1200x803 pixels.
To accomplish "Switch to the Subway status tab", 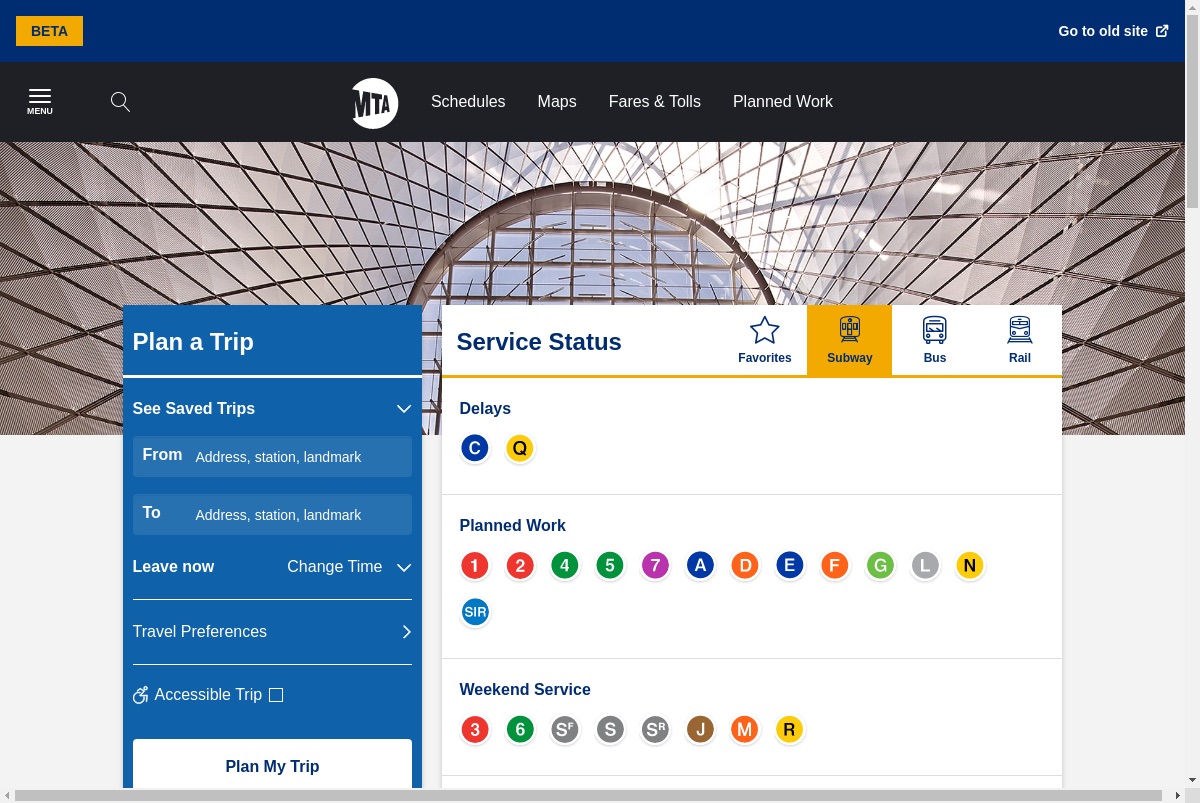I will pos(850,340).
